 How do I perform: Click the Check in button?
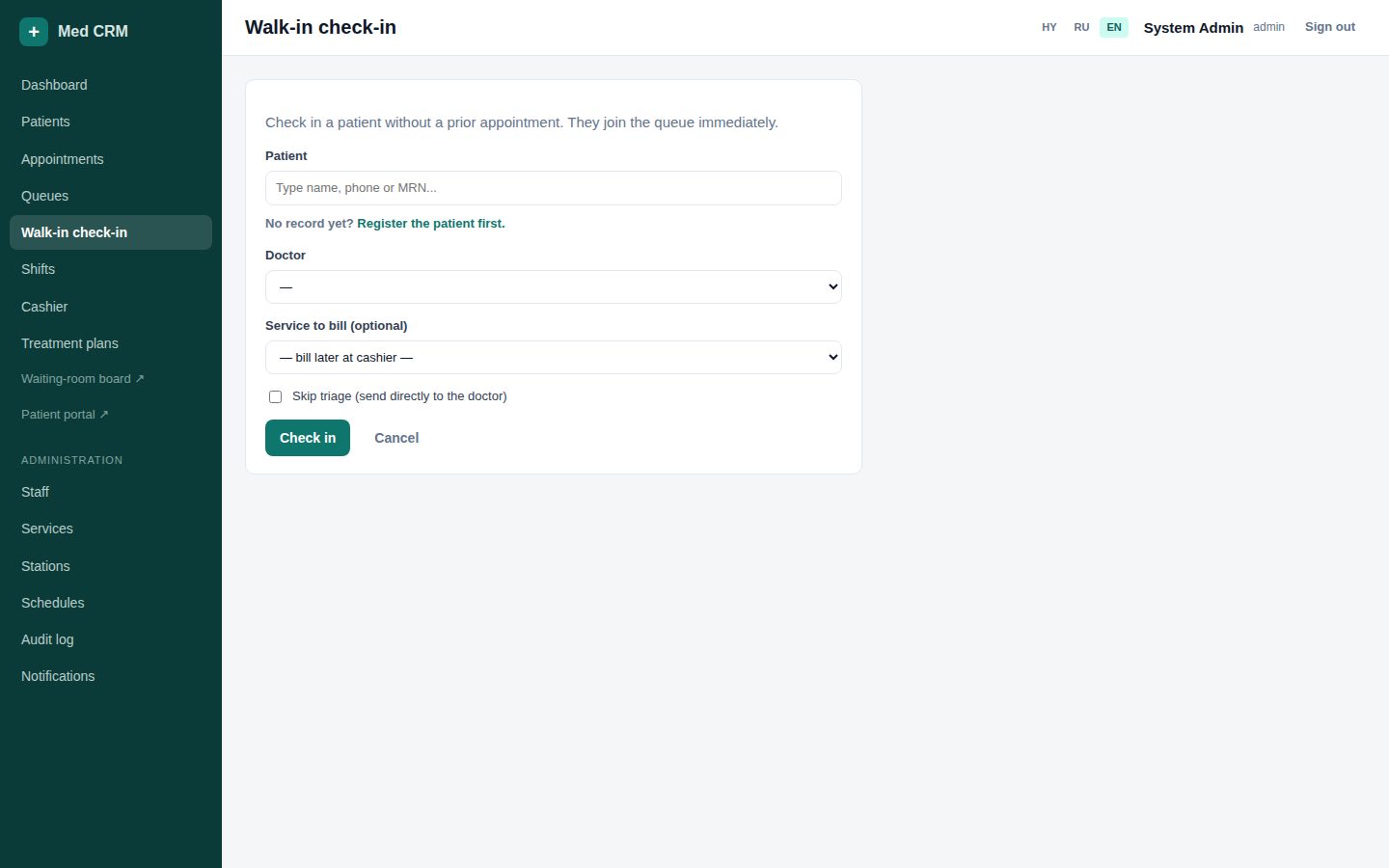point(308,438)
